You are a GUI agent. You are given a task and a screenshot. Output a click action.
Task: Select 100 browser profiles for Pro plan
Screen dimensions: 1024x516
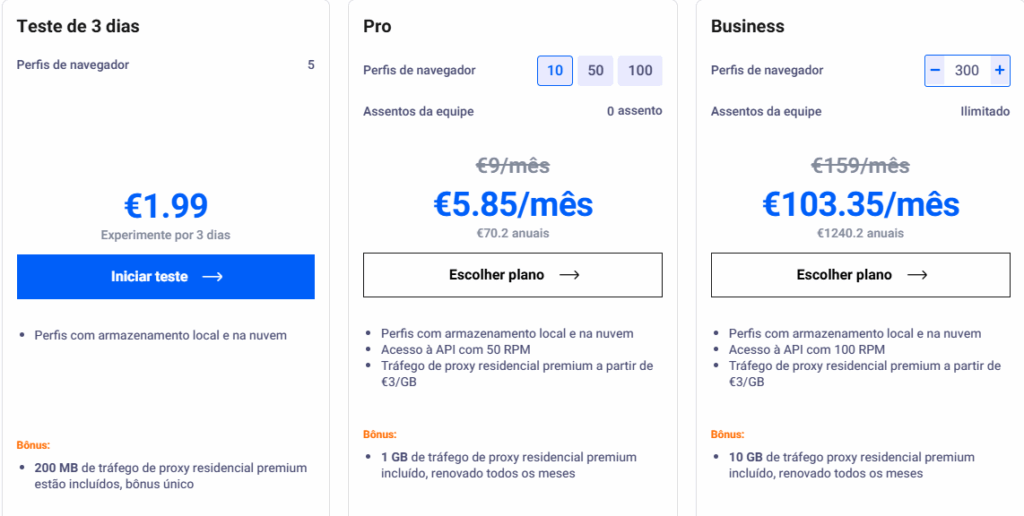coord(640,71)
